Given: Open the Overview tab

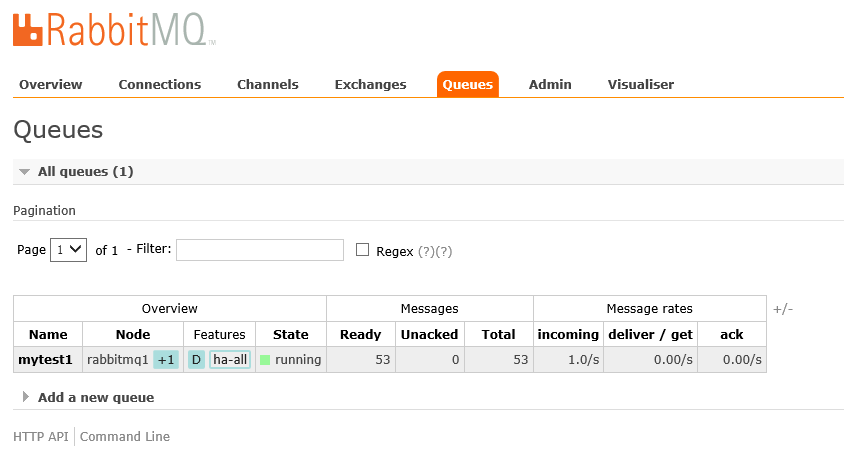Looking at the screenshot, I should (x=51, y=84).
